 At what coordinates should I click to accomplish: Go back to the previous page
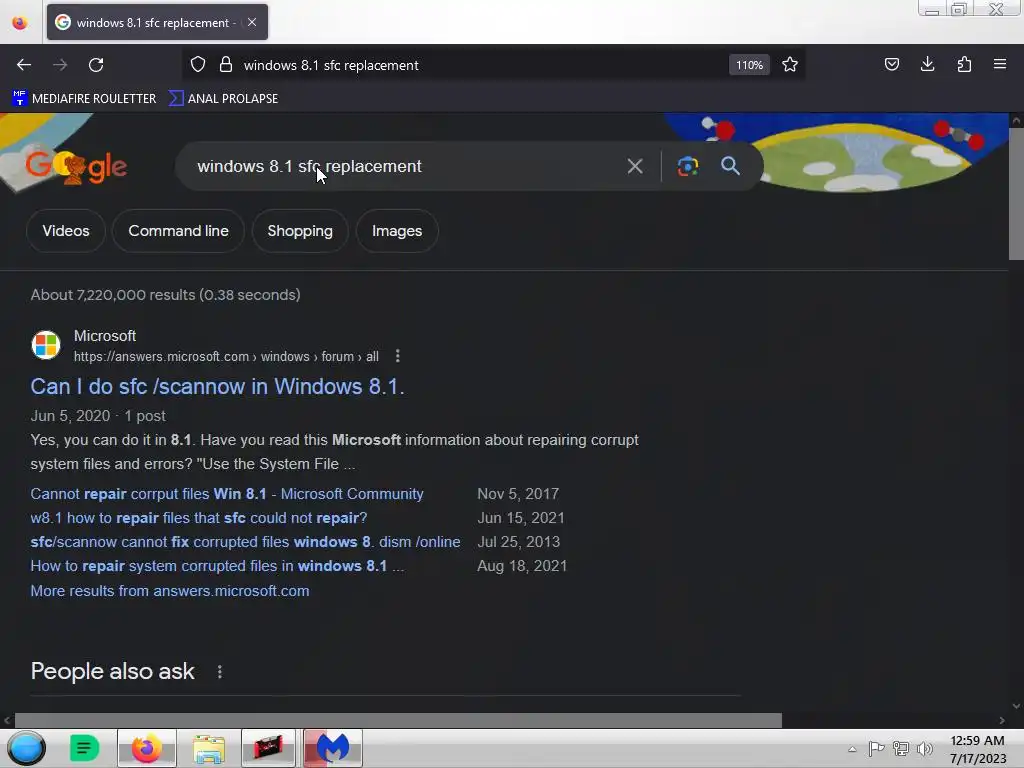(24, 65)
